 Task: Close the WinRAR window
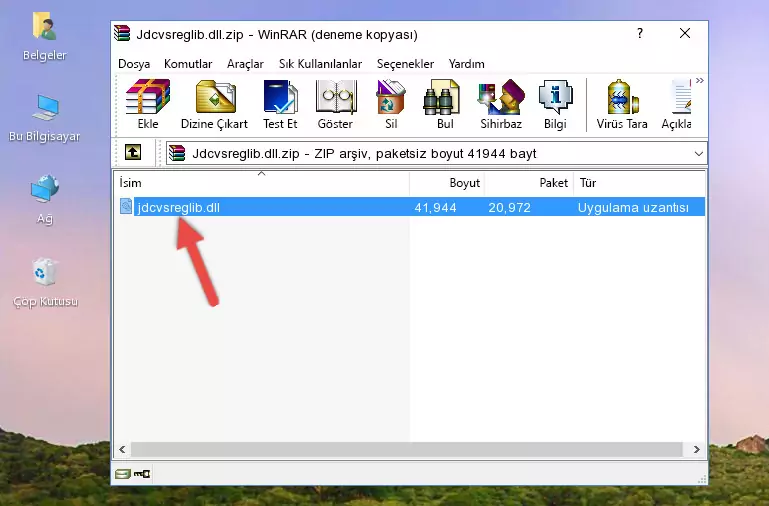click(685, 33)
